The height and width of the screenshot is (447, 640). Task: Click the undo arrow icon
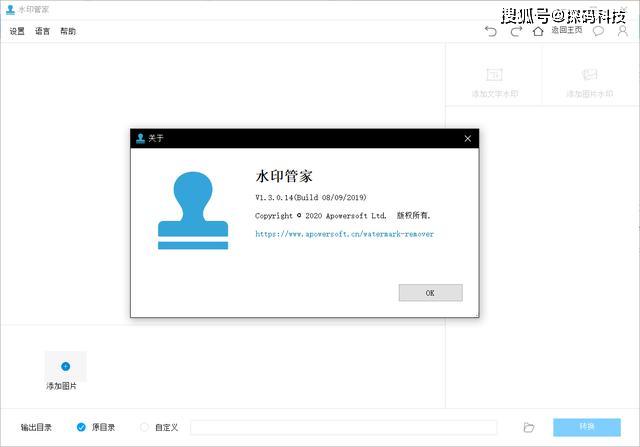pos(491,31)
